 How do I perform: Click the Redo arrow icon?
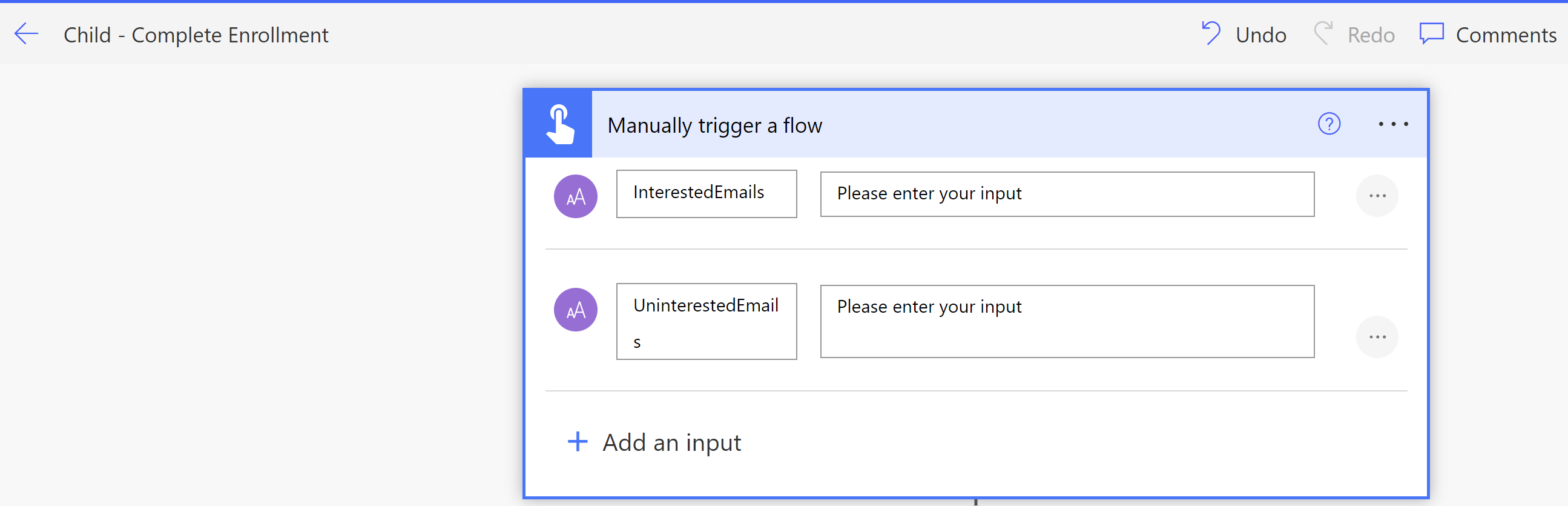1323,33
